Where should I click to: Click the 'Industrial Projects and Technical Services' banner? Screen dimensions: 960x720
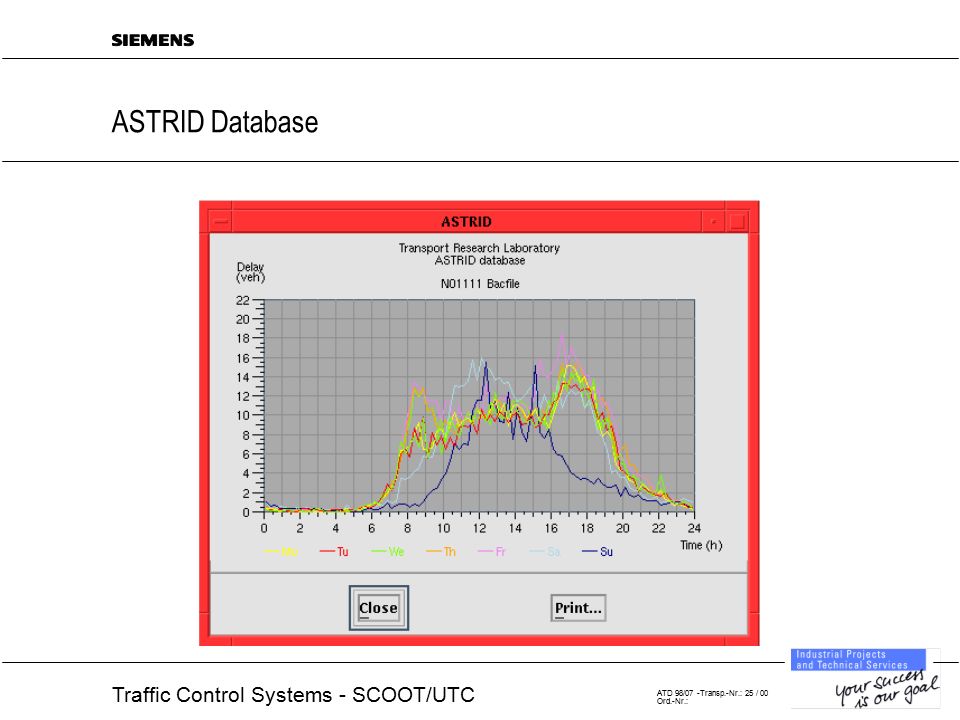click(858, 660)
